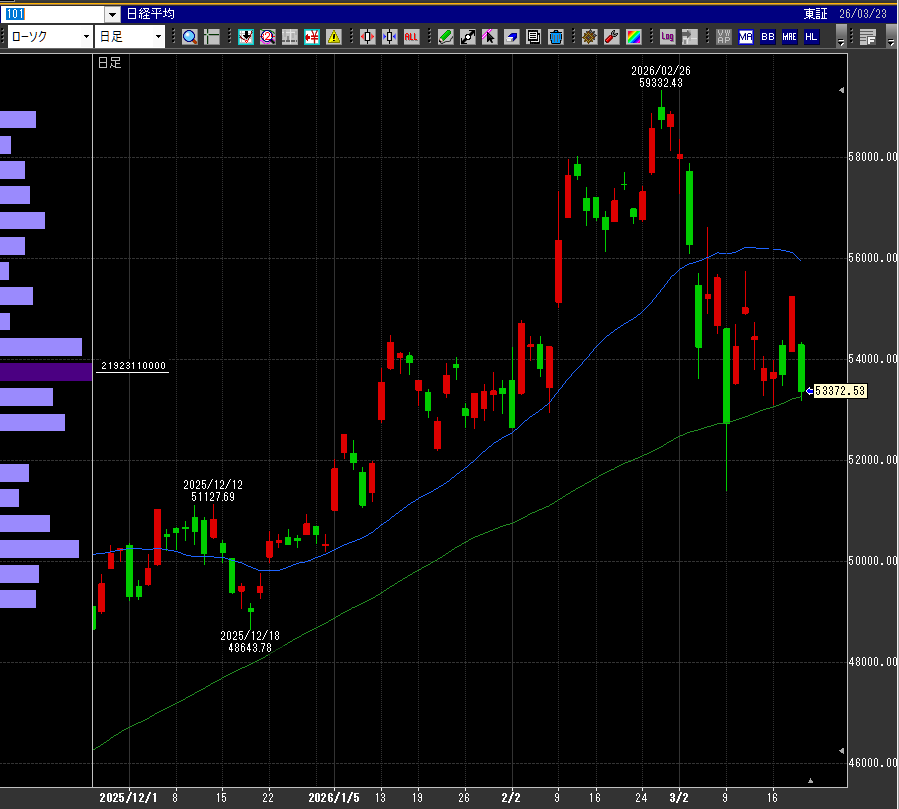This screenshot has height=809, width=899.
Task: Click the 21923110000 volume value label
Action: pyautogui.click(x=133, y=366)
